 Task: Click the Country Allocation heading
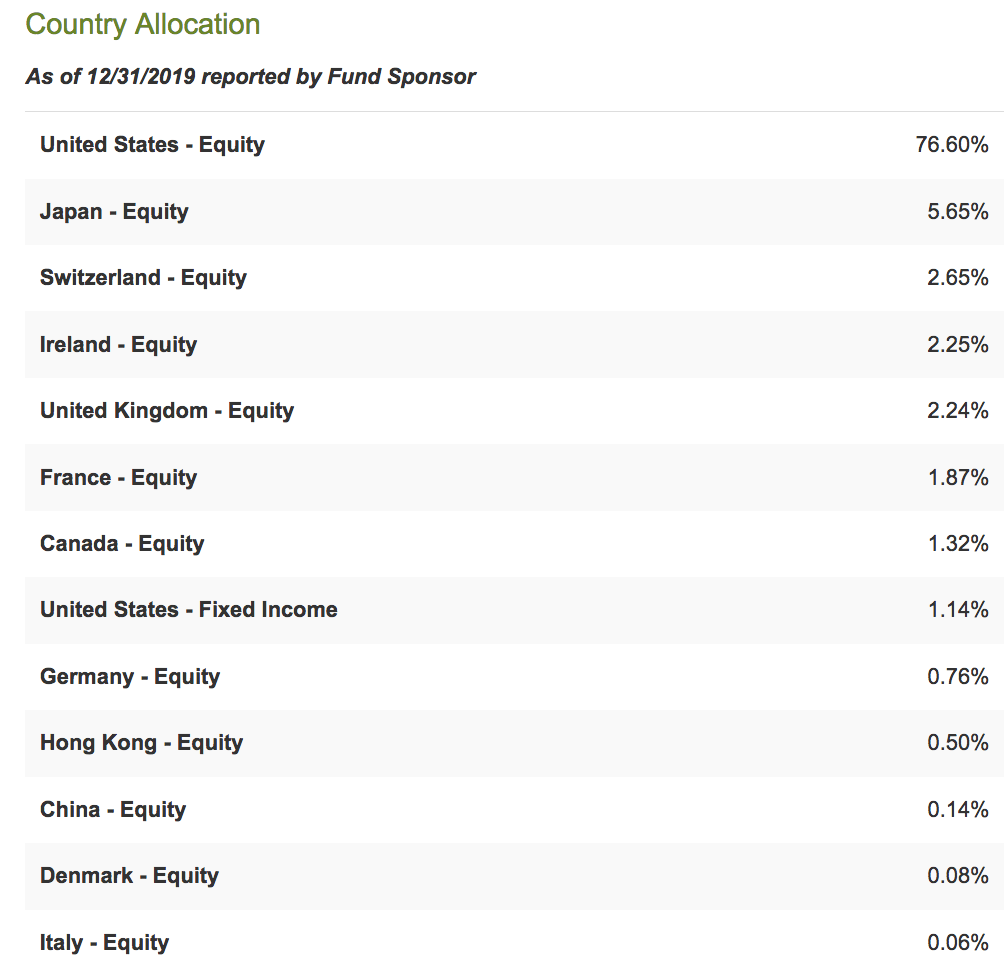[142, 25]
